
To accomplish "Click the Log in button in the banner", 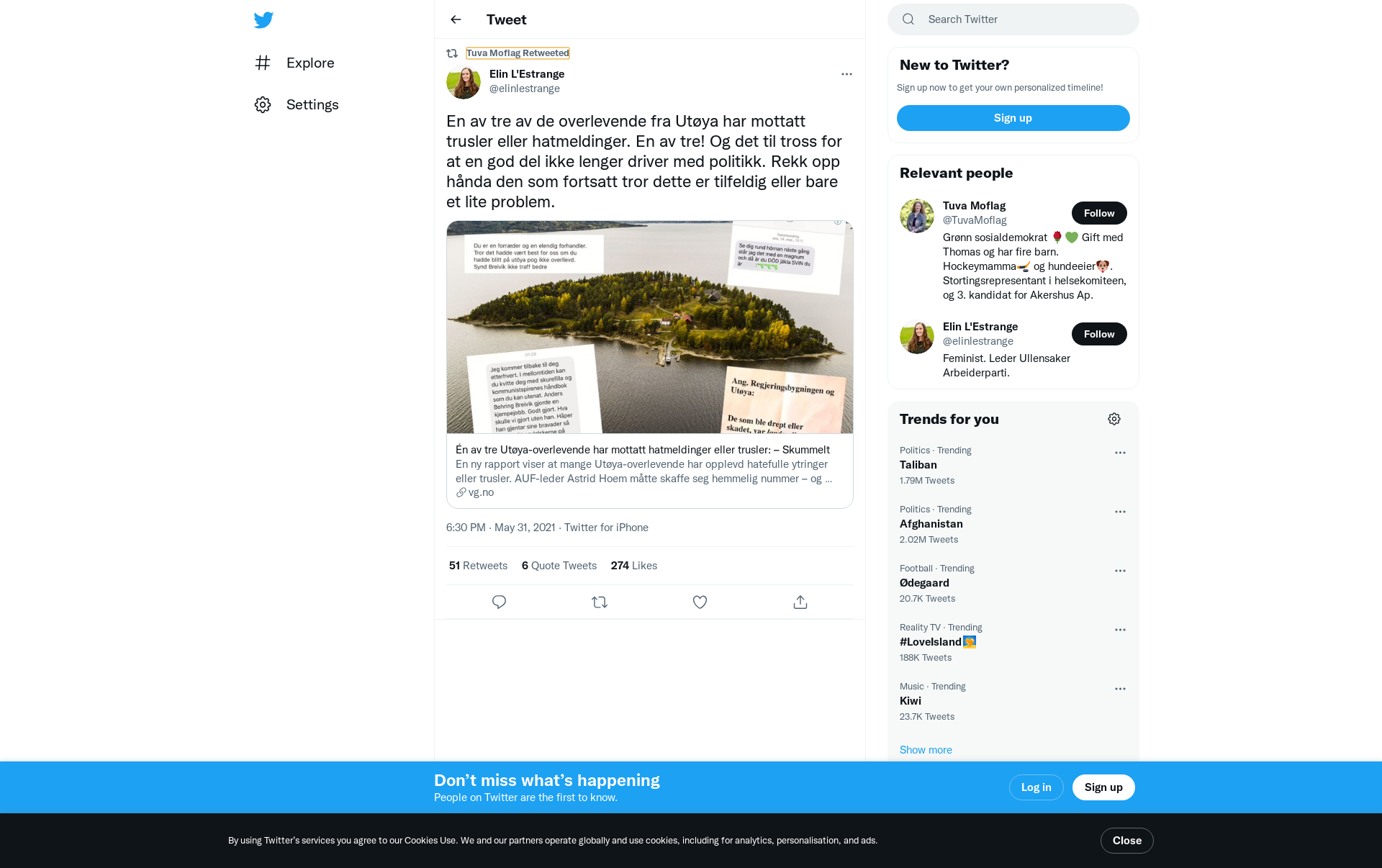I will pos(1036,787).
